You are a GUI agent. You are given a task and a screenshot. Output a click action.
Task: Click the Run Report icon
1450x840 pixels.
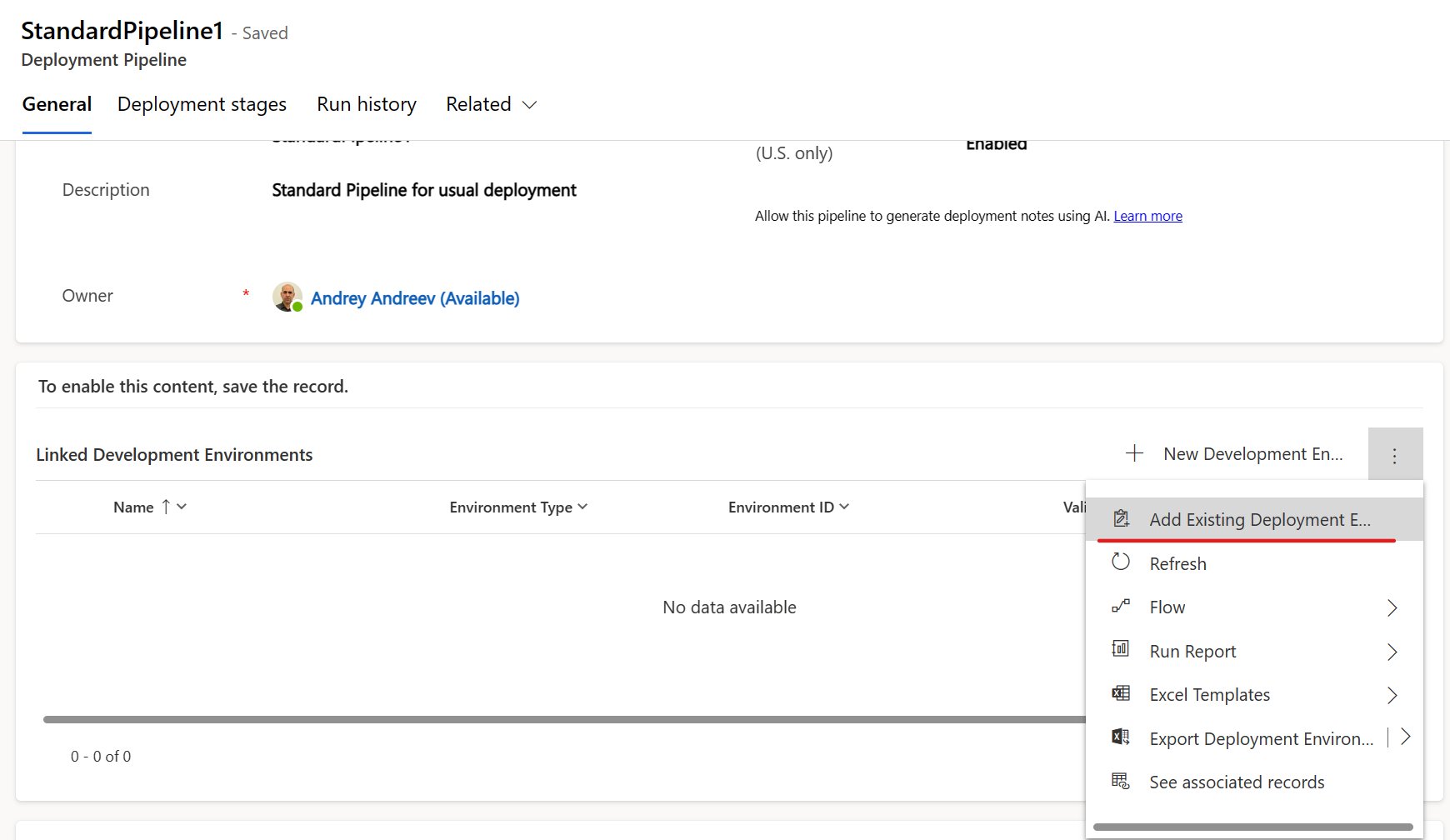[1121, 650]
